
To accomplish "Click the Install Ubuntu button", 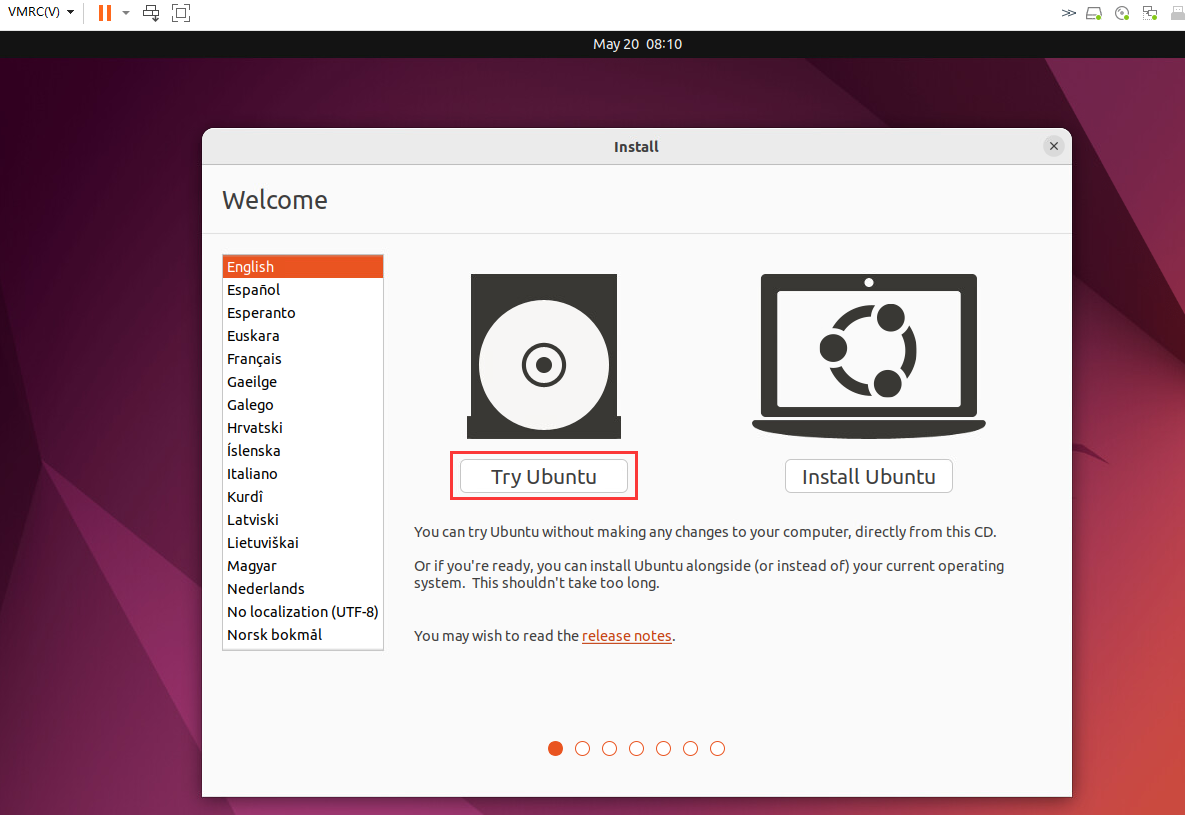I will pos(868,476).
